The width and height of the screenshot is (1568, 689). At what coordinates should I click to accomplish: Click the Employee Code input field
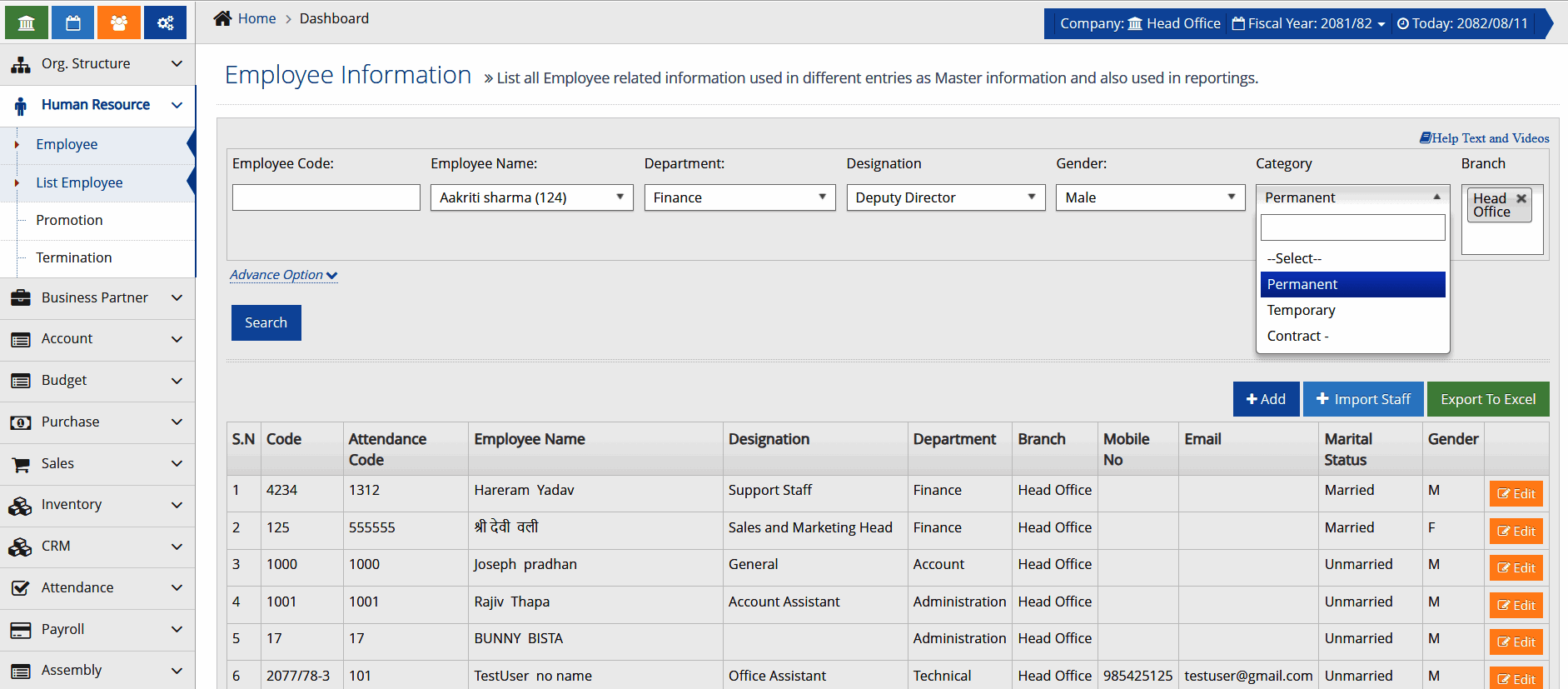[326, 197]
